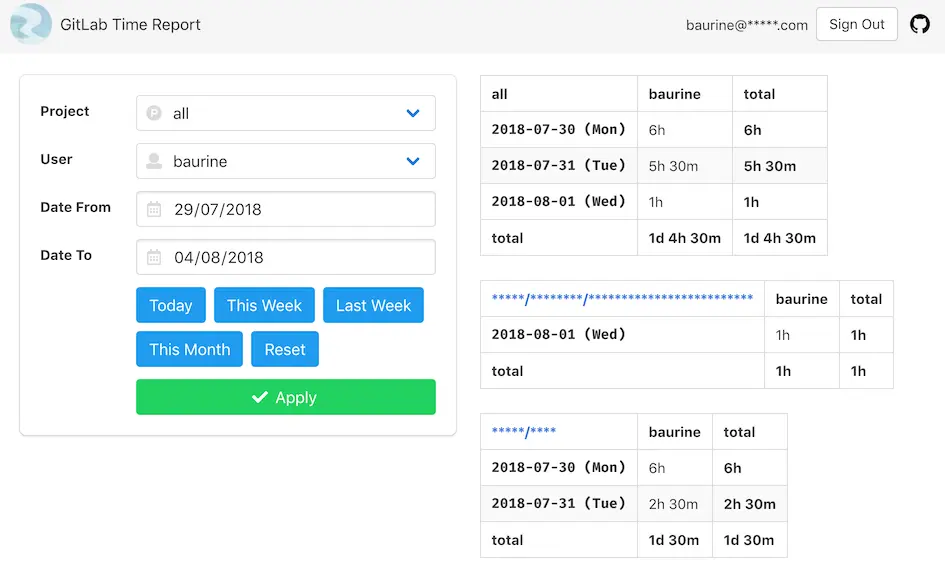This screenshot has width=945, height=571.
Task: Sign out of the account
Action: [x=856, y=24]
